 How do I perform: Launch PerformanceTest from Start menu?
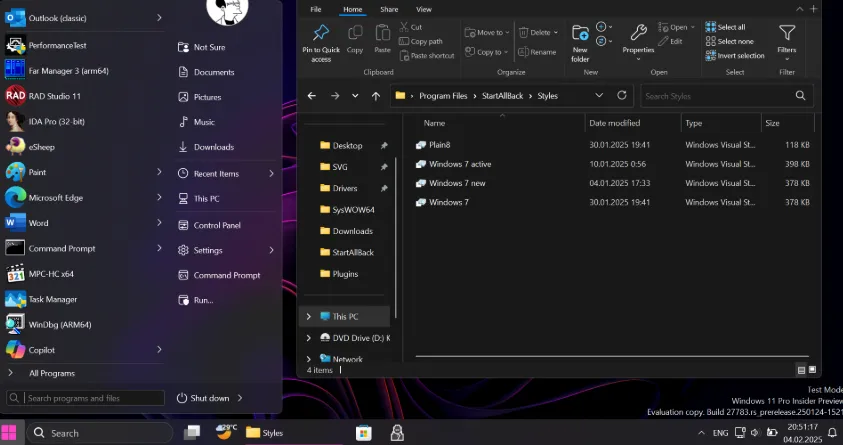coord(83,45)
